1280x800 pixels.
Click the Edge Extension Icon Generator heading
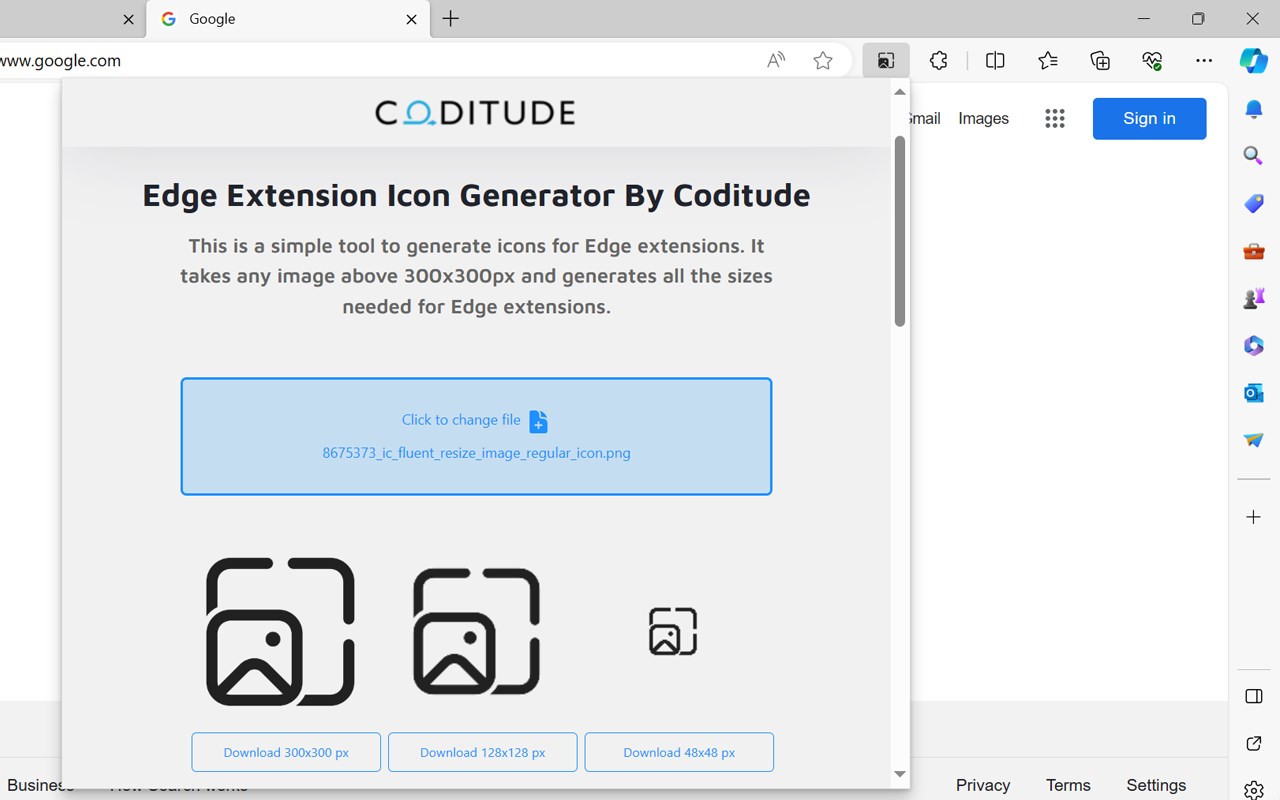click(x=476, y=195)
